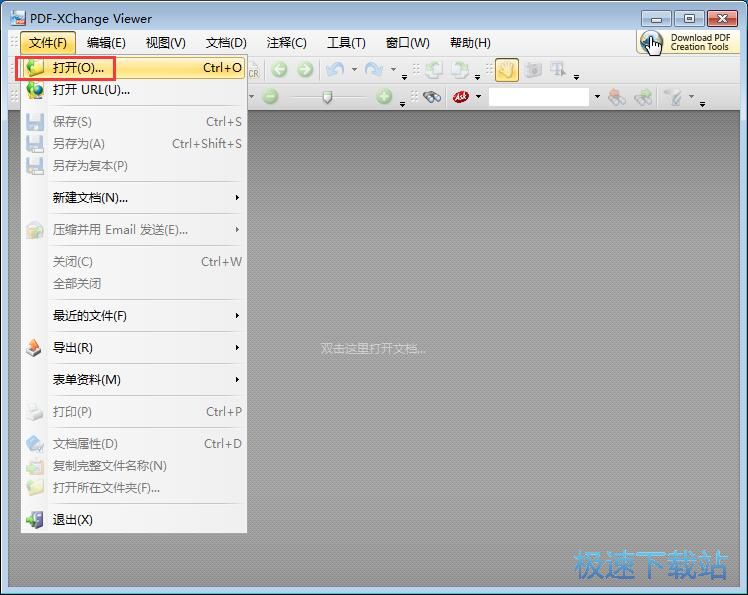Open the search field history dropdown

[597, 97]
